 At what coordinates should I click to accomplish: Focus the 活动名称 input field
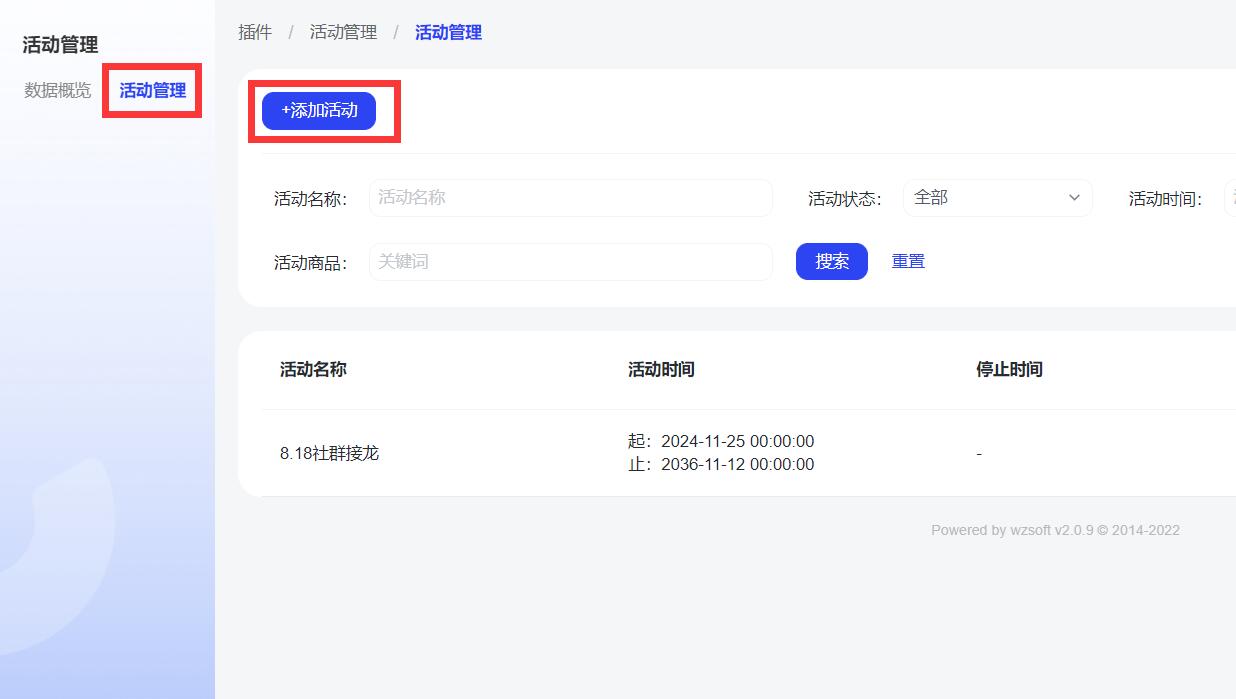[x=571, y=198]
